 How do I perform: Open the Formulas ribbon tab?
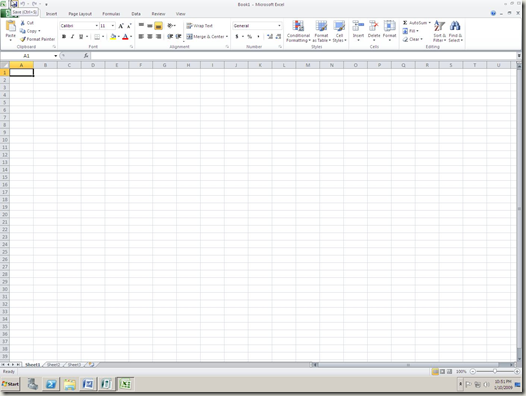[111, 14]
